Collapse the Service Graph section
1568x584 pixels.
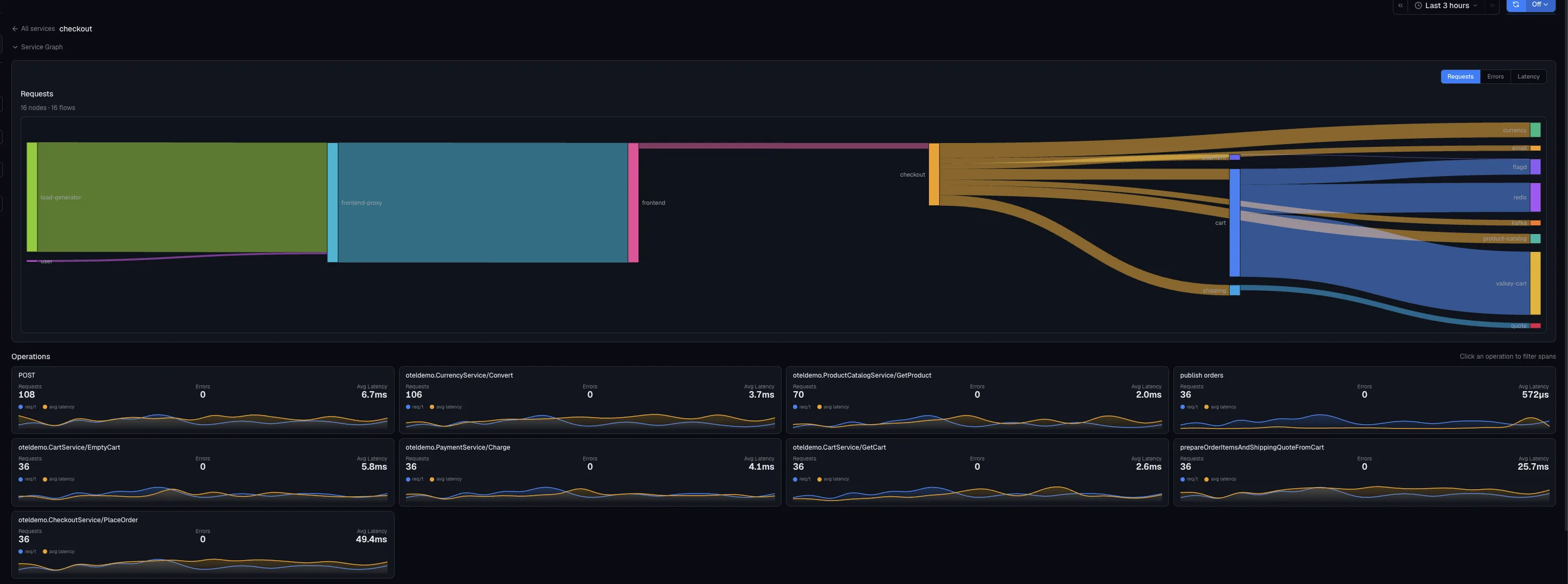coord(37,47)
